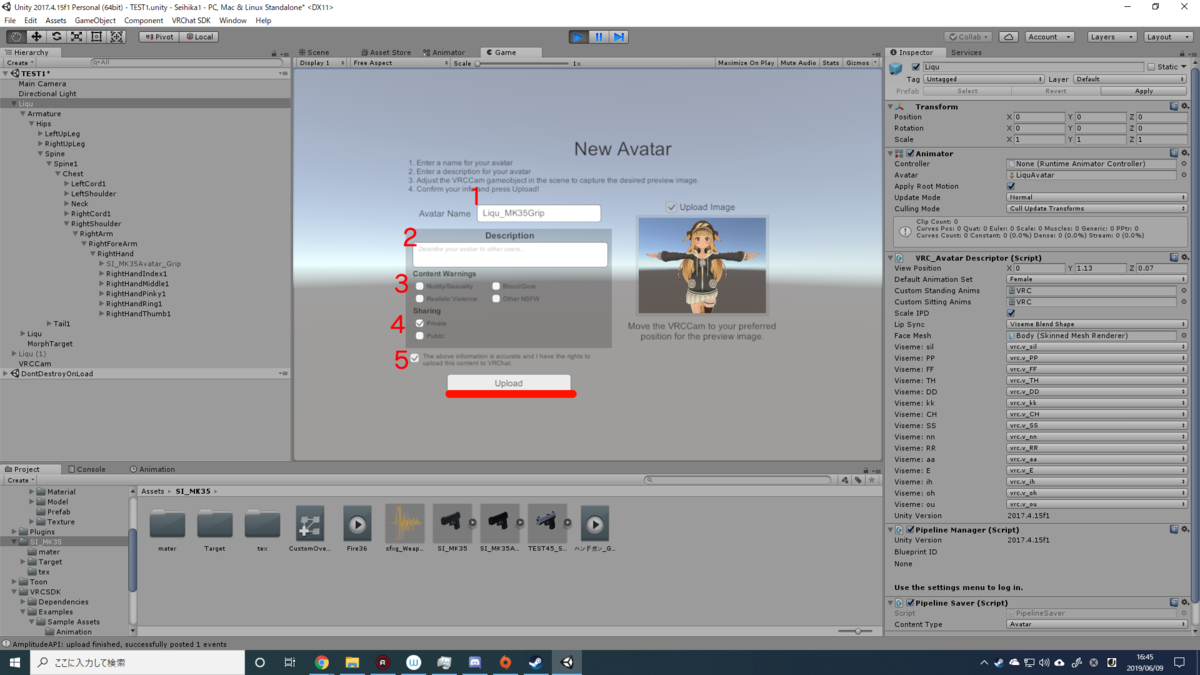Toggle the rights confirmation checkbox

[x=415, y=358]
